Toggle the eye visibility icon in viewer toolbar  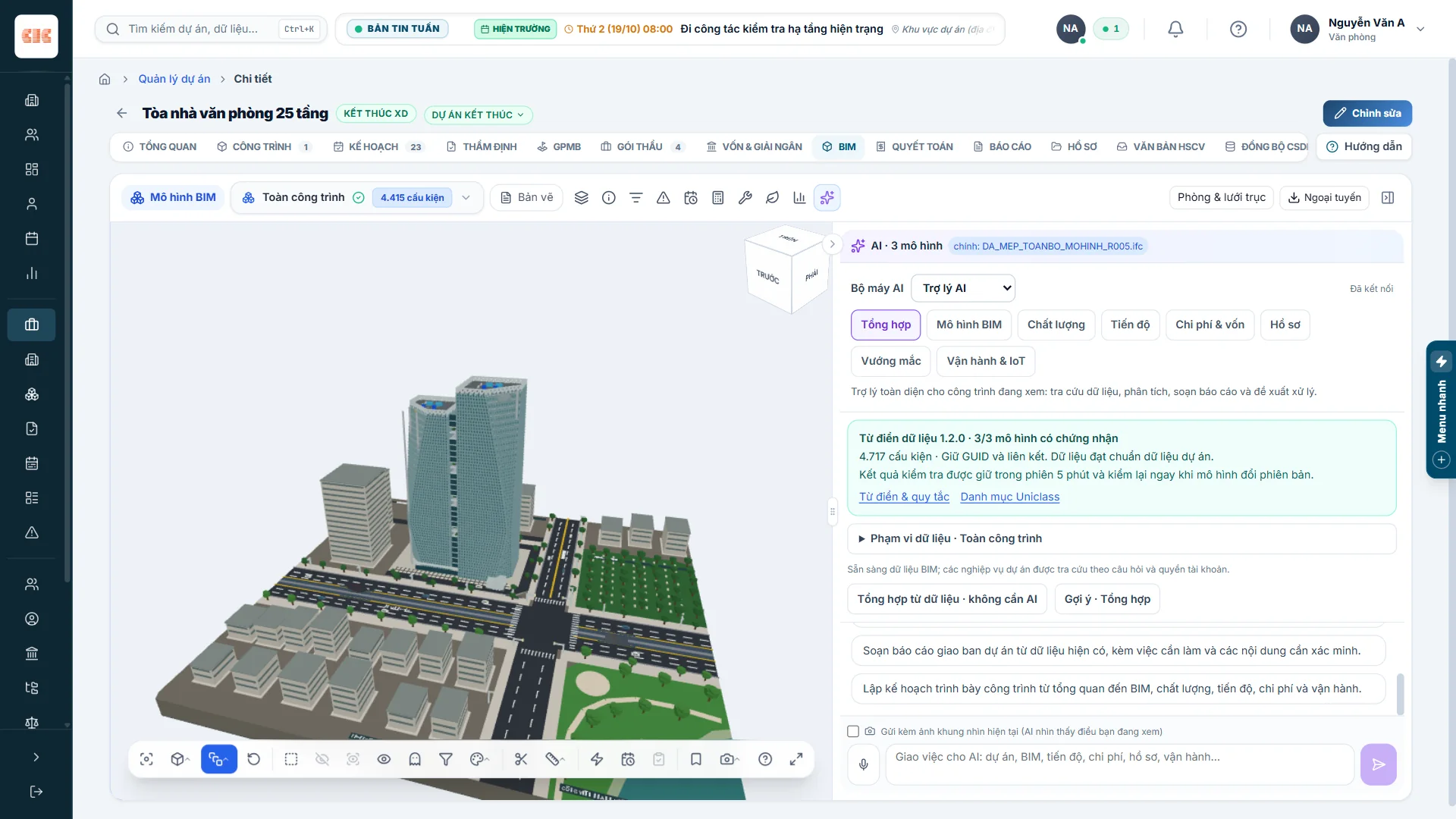pos(384,759)
